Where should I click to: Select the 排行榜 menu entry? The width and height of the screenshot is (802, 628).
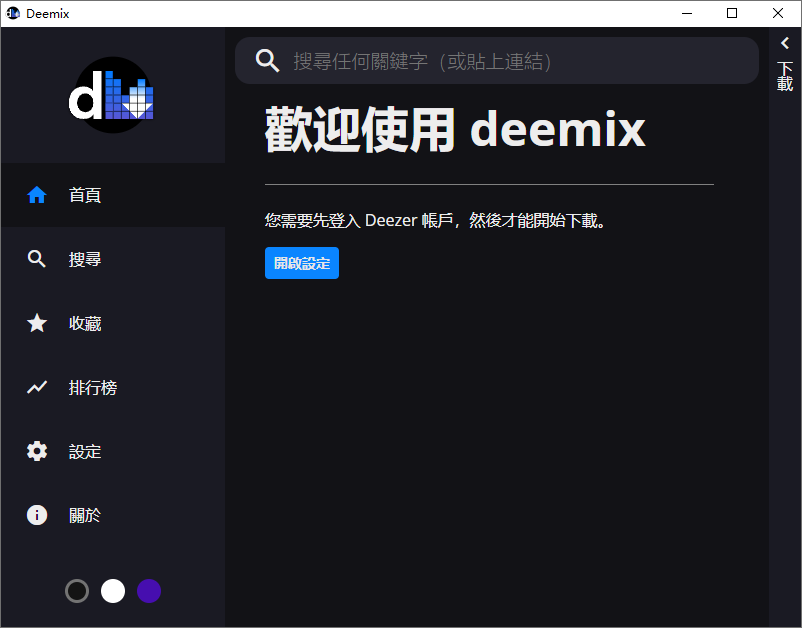95,387
